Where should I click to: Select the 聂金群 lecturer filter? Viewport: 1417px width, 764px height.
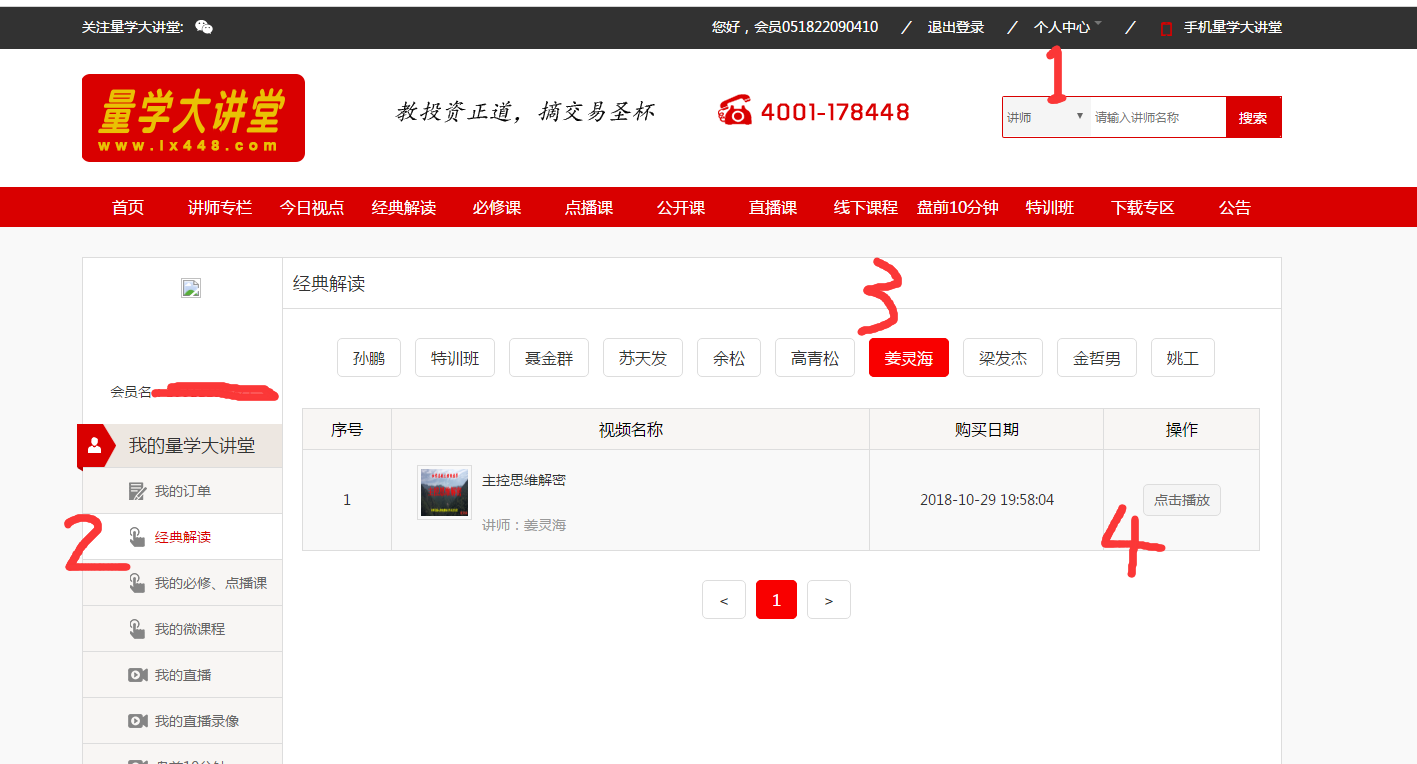(x=549, y=358)
